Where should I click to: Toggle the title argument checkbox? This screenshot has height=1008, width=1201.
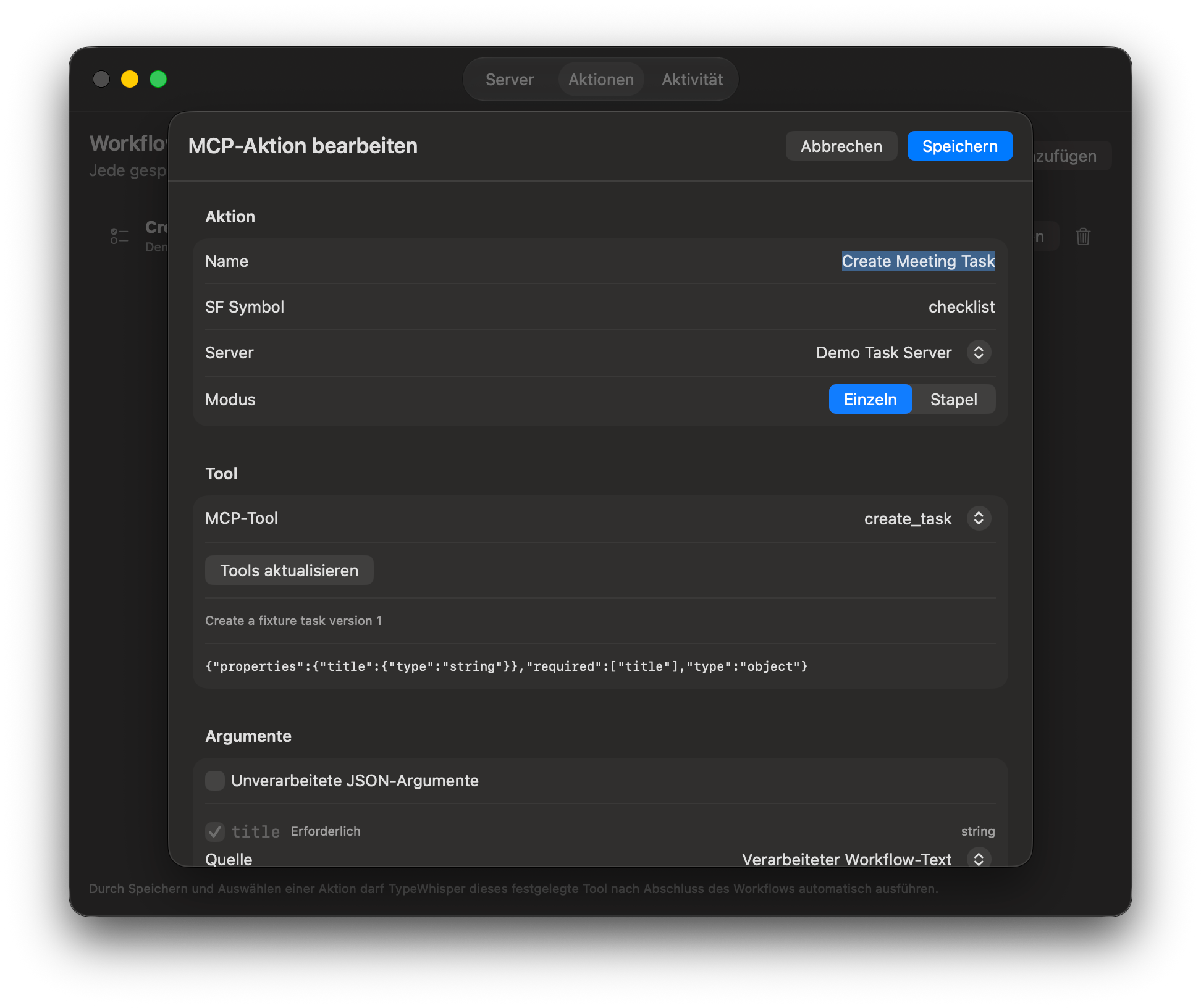215,831
